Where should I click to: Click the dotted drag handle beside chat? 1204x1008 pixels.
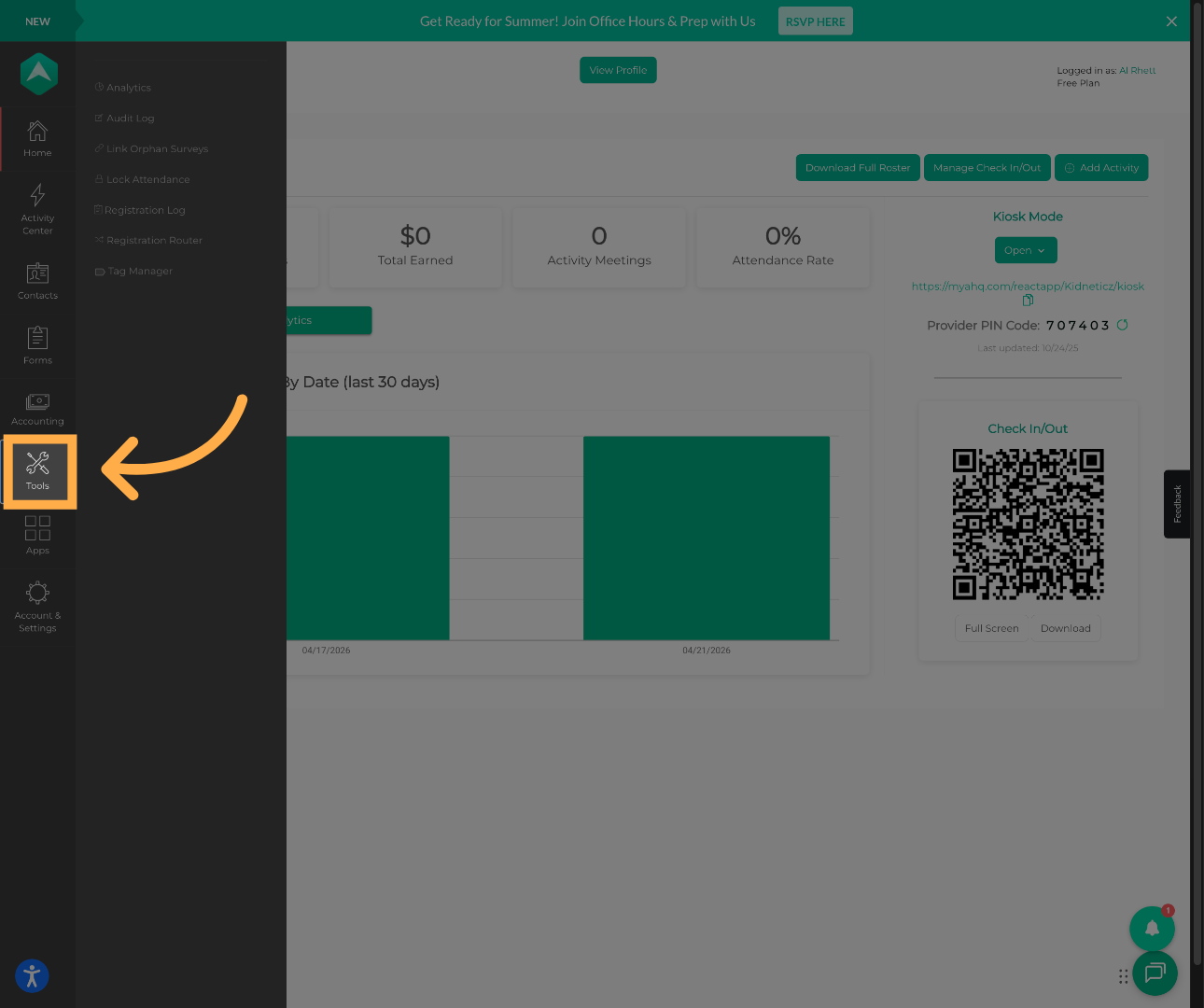pyautogui.click(x=1123, y=976)
